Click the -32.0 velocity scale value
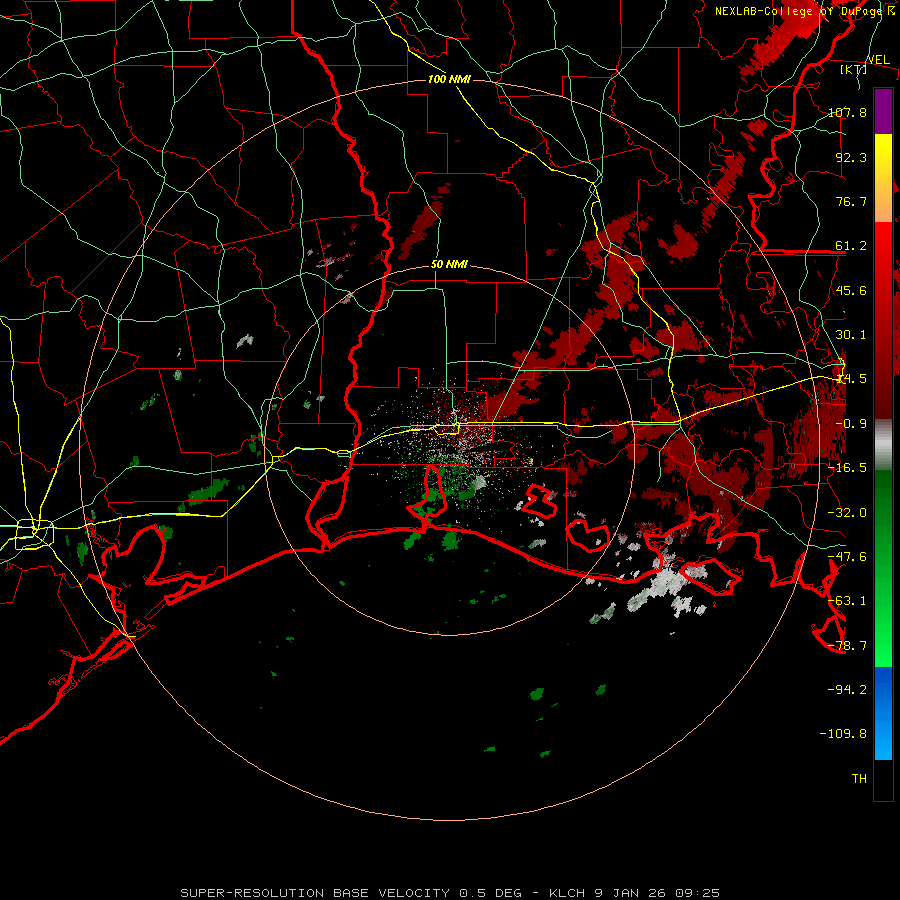Screen dimensions: 900x900 pyautogui.click(x=847, y=513)
